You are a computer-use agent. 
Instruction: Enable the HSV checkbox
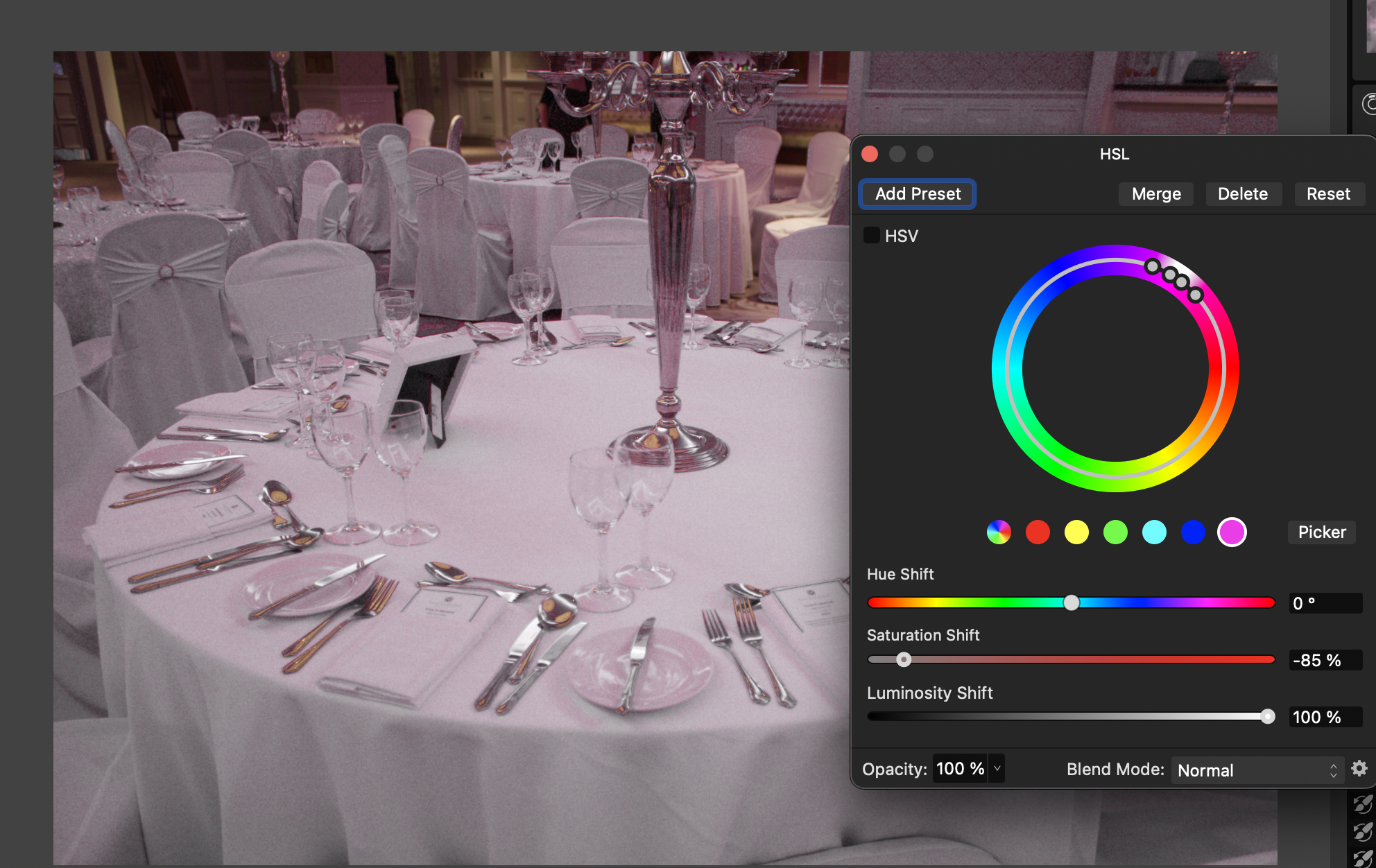coord(871,235)
